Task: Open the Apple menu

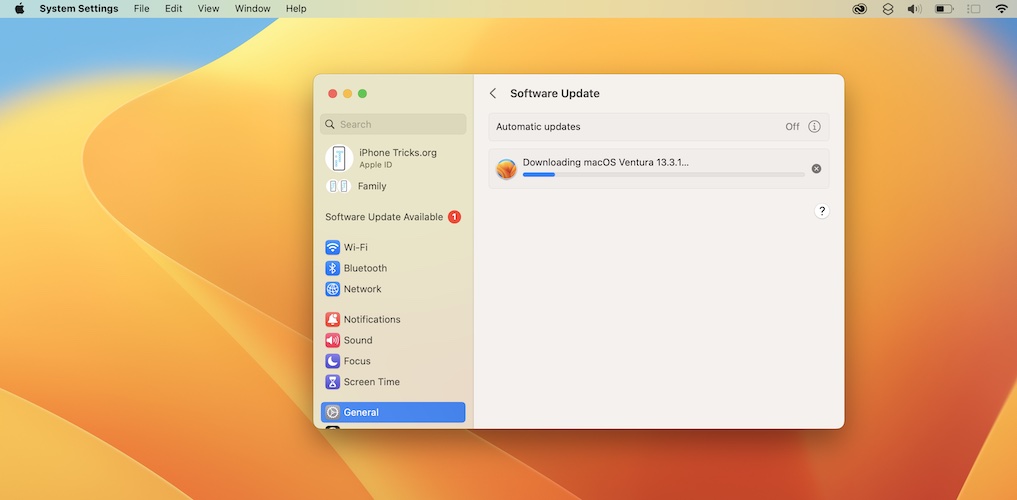Action: click(19, 8)
